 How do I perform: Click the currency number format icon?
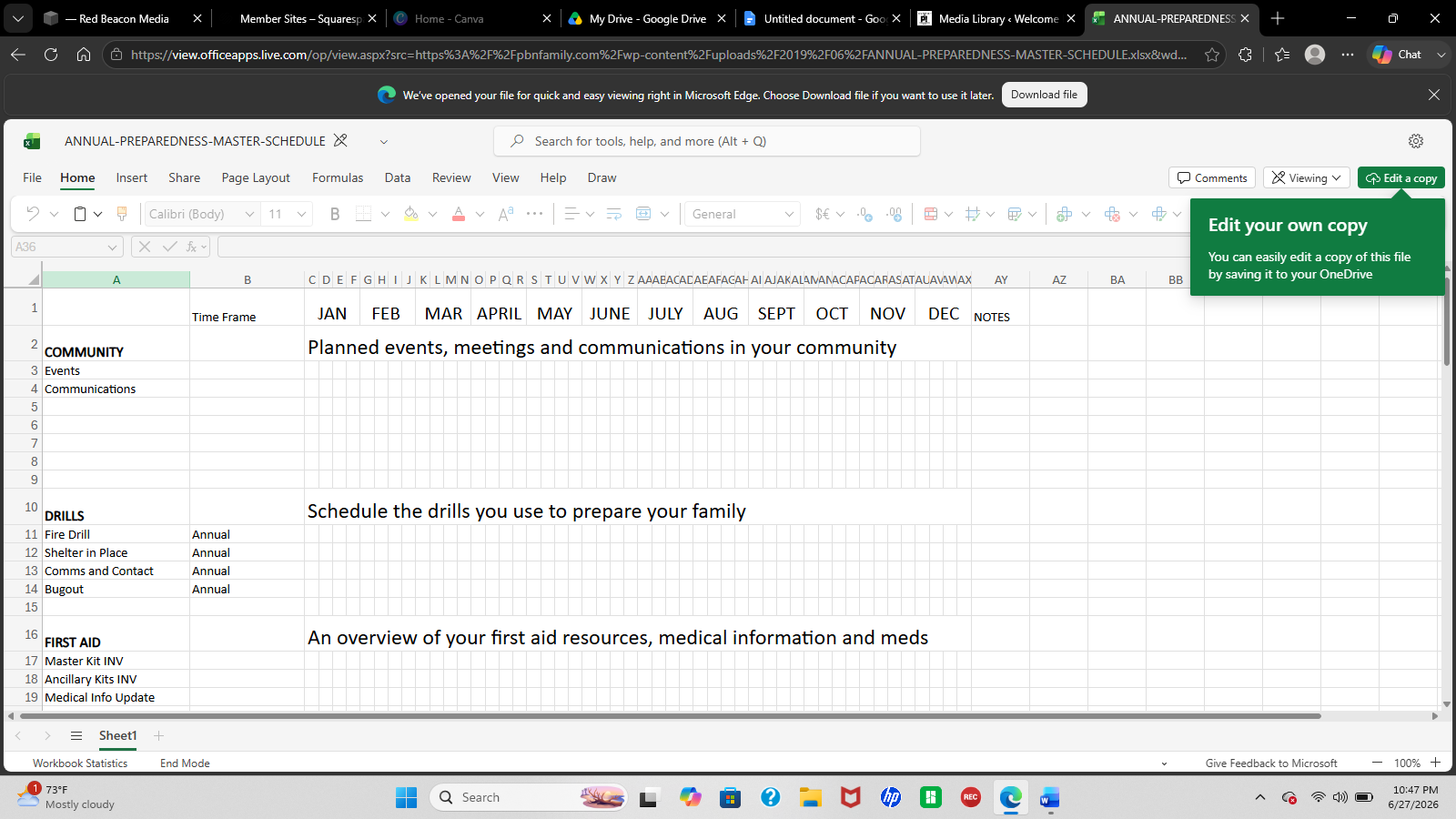pos(822,214)
